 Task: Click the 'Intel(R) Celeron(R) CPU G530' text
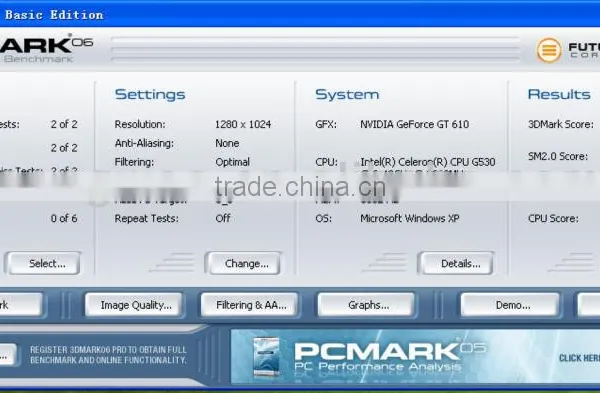[x=428, y=162]
